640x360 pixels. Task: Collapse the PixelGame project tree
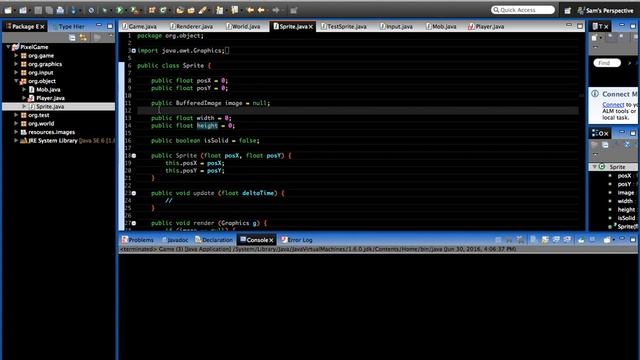[x=8, y=47]
